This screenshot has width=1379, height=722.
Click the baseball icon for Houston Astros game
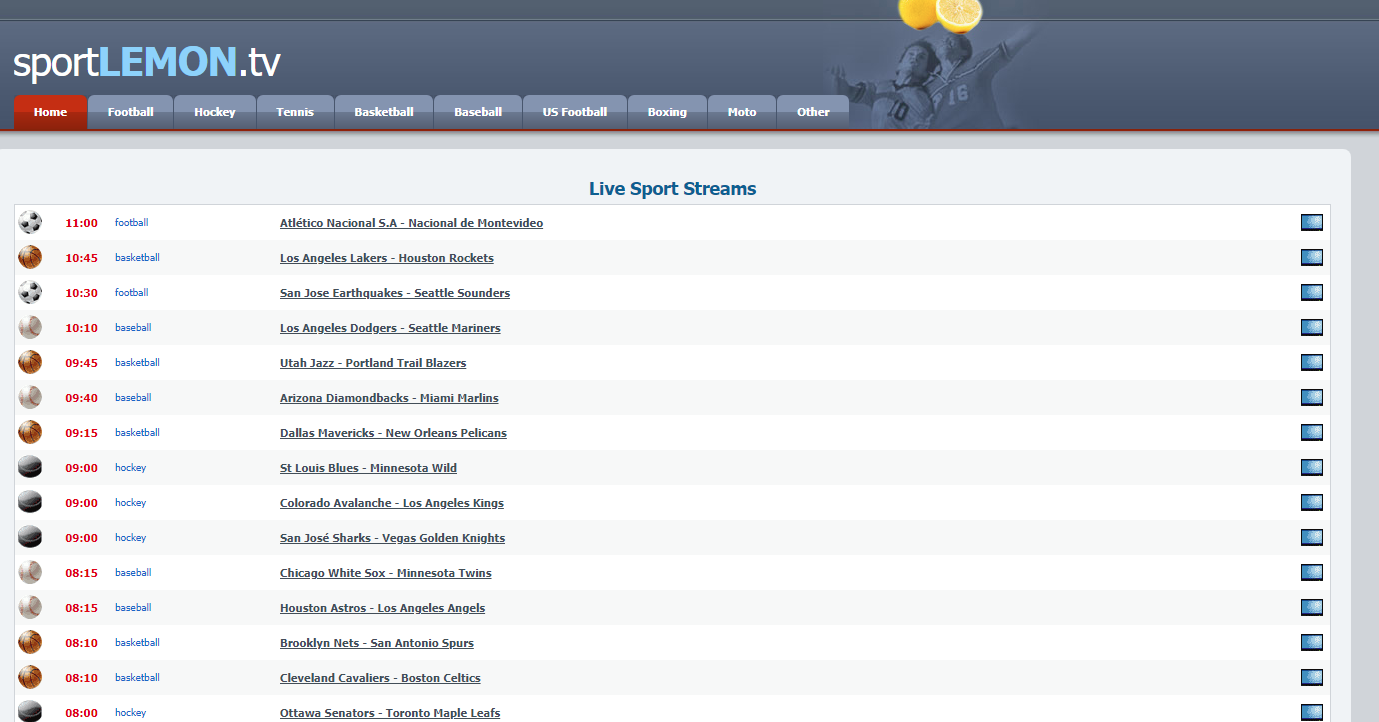point(30,607)
